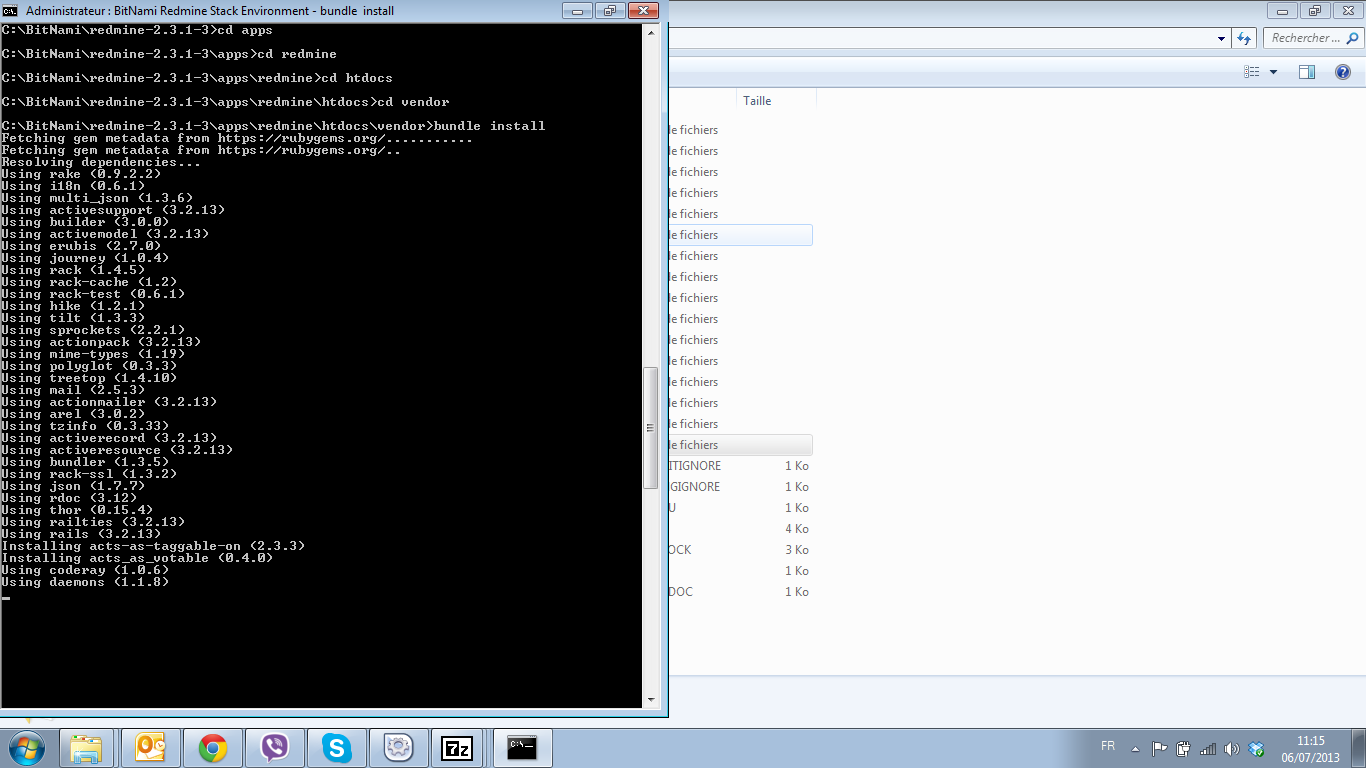This screenshot has height=768, width=1366.
Task: Change the Explorer view with the list icon
Action: (1251, 72)
